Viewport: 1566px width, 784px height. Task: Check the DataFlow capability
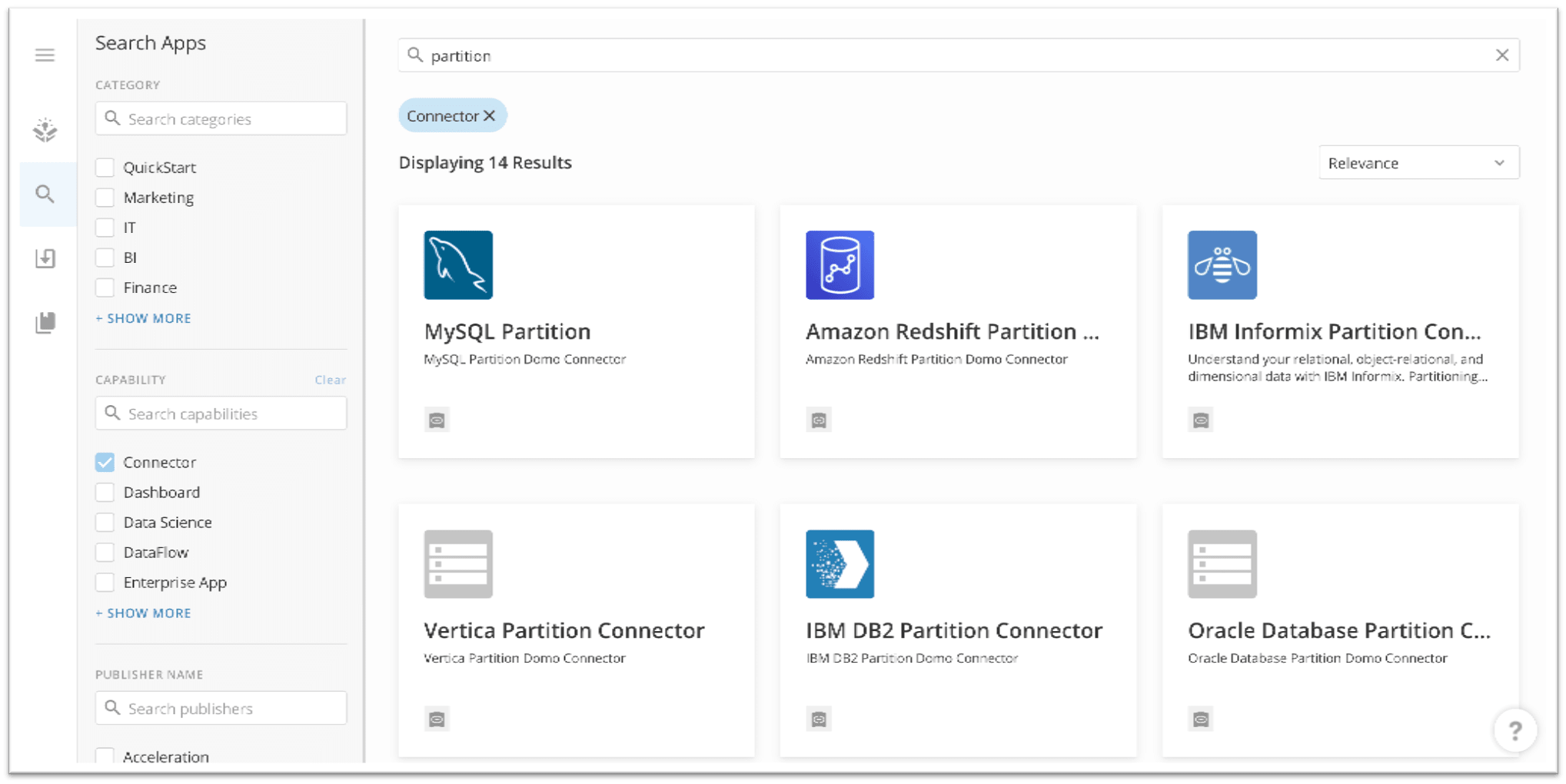pyautogui.click(x=105, y=552)
